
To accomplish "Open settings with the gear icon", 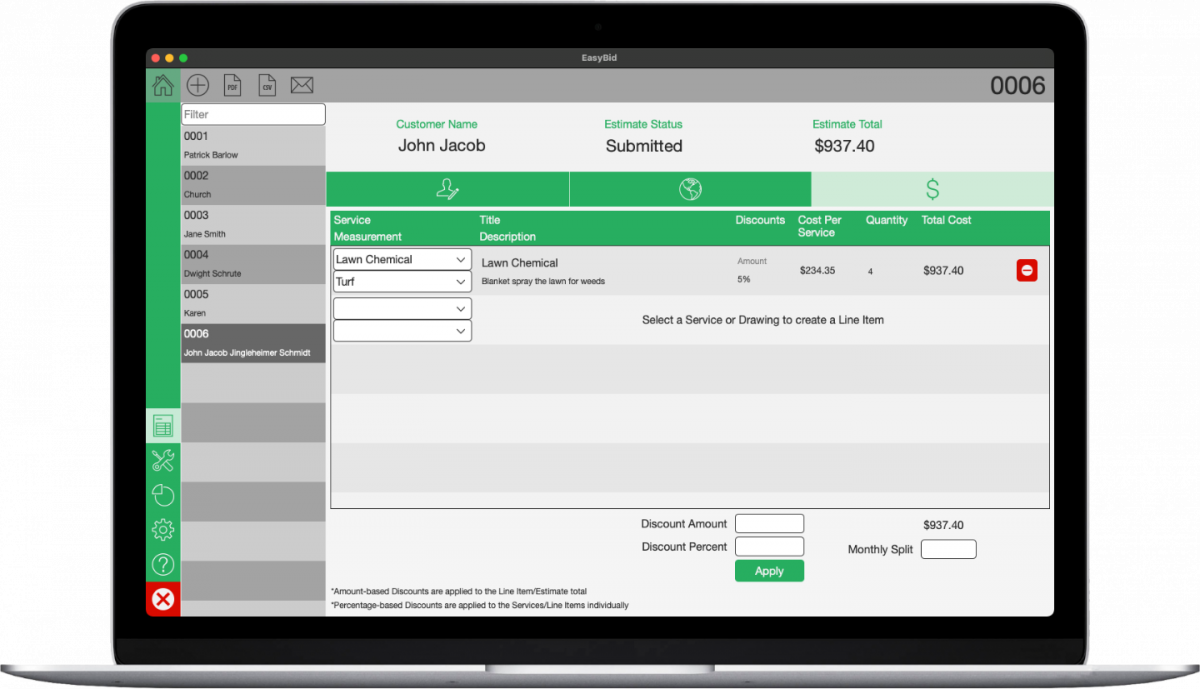I will coord(162,529).
